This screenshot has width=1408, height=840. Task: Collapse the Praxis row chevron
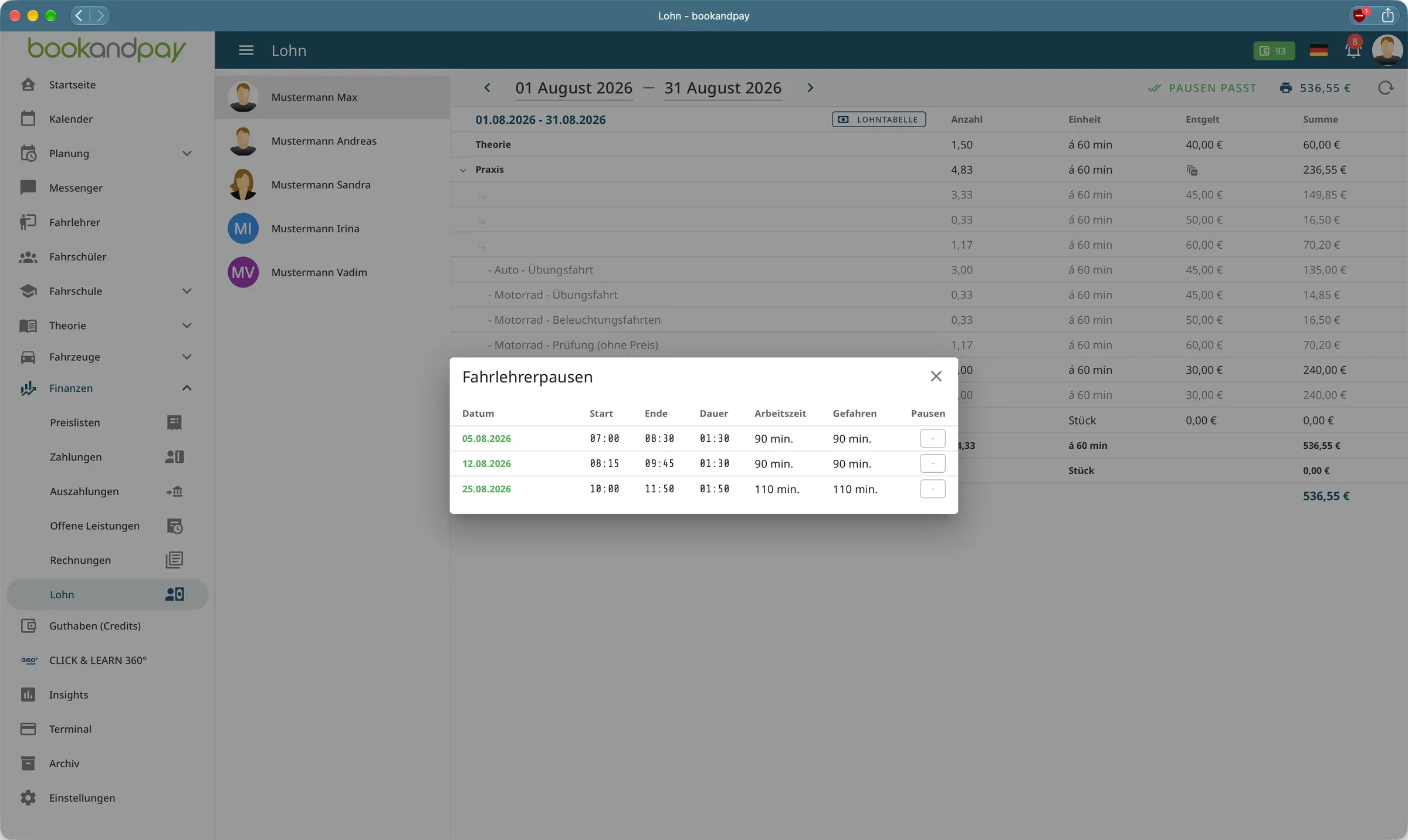click(463, 170)
